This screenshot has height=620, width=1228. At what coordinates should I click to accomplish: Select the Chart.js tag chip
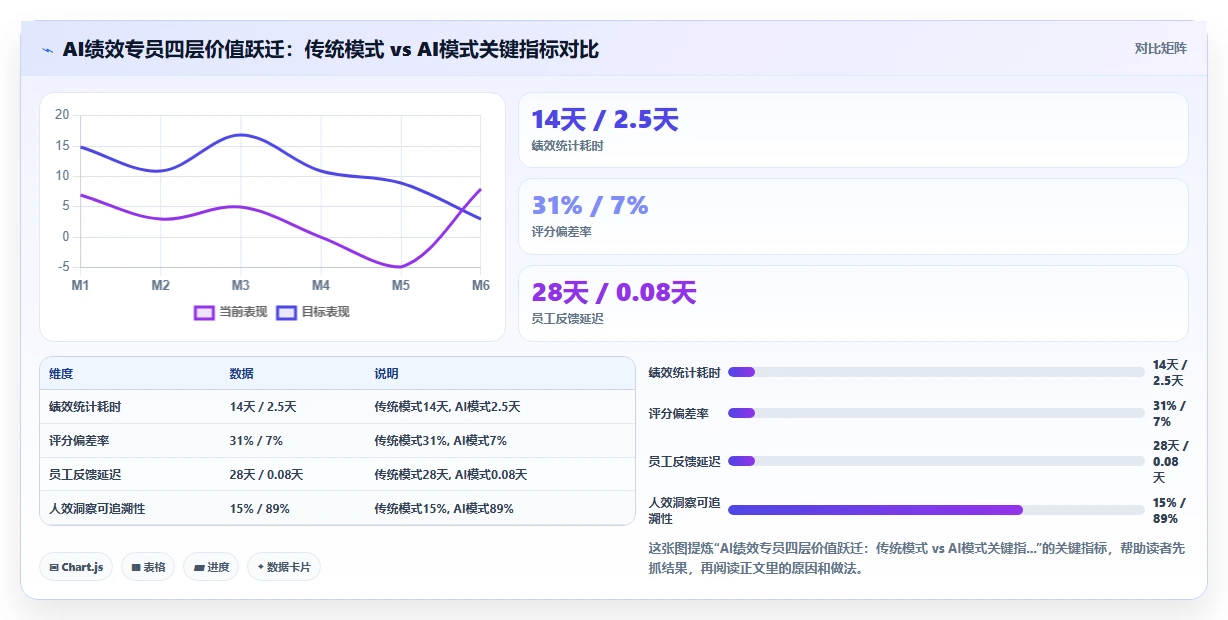tap(77, 567)
